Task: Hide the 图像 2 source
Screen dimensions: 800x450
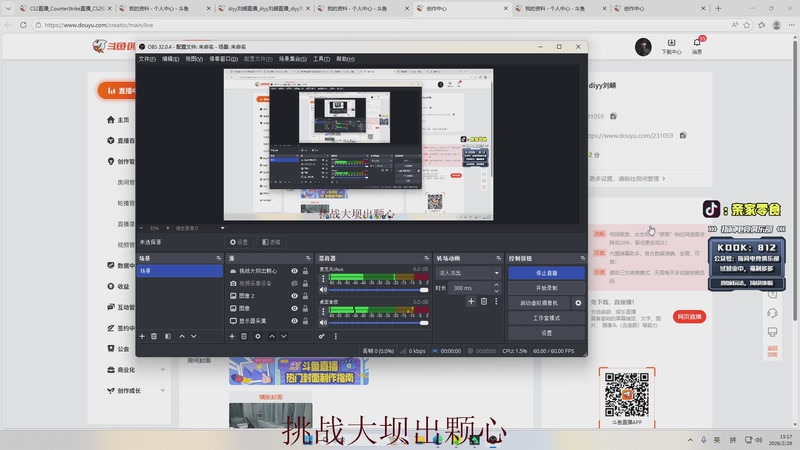Action: click(294, 296)
